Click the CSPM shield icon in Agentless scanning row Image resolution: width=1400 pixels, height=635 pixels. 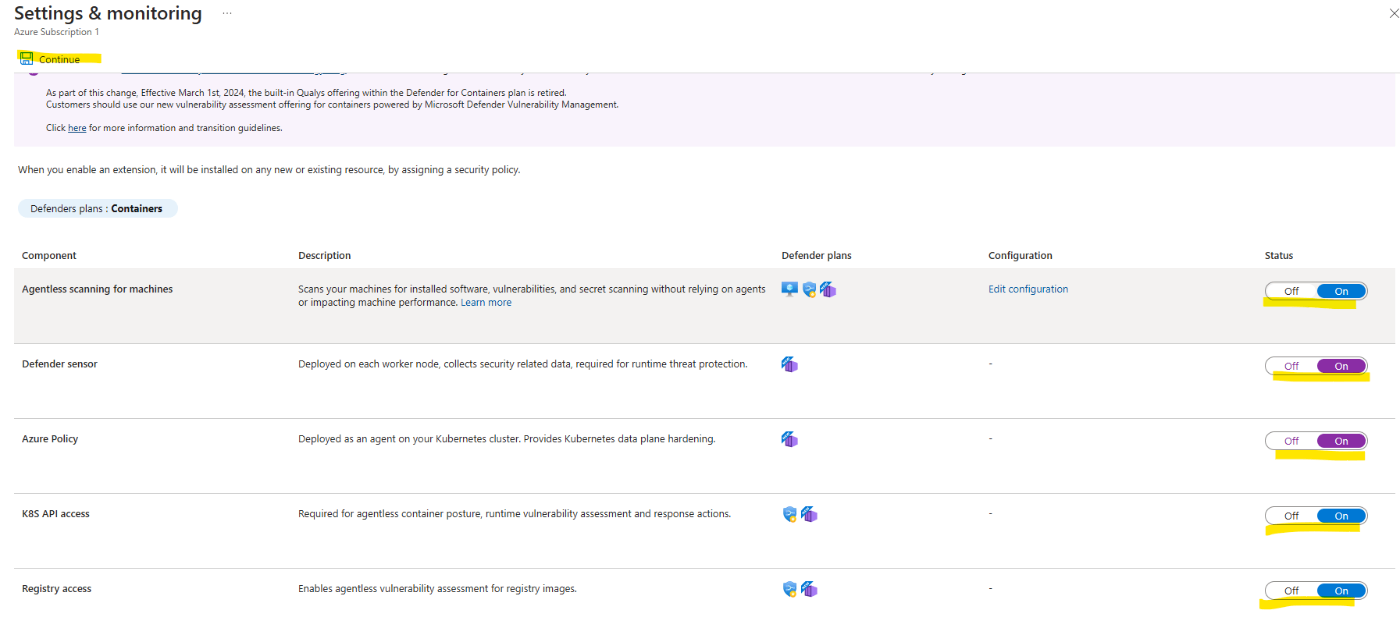click(809, 289)
